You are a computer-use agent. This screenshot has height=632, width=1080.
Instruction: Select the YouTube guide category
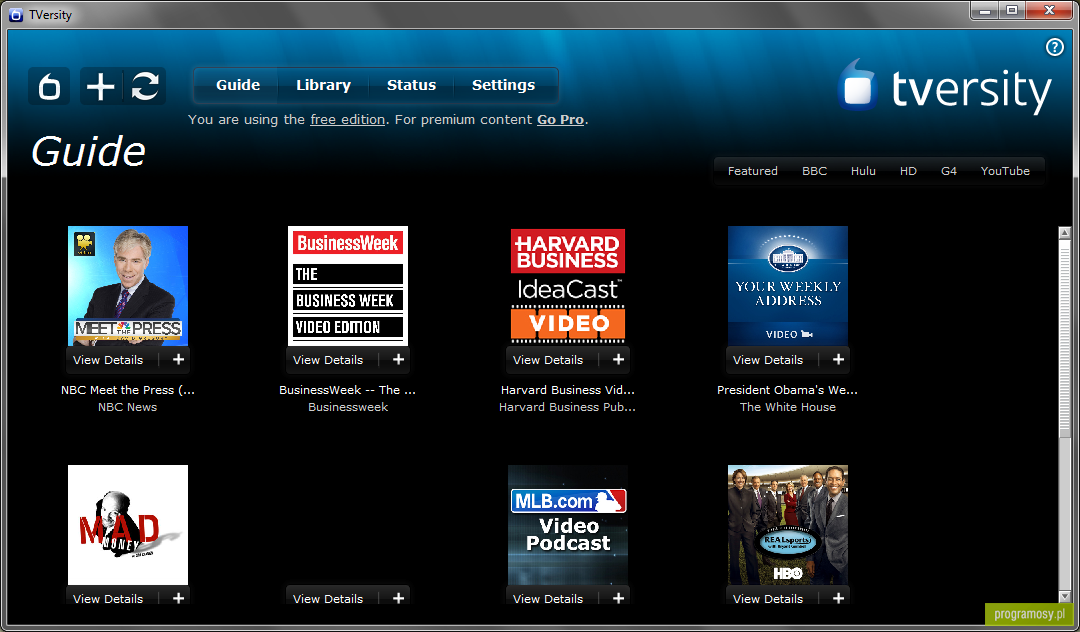1005,171
